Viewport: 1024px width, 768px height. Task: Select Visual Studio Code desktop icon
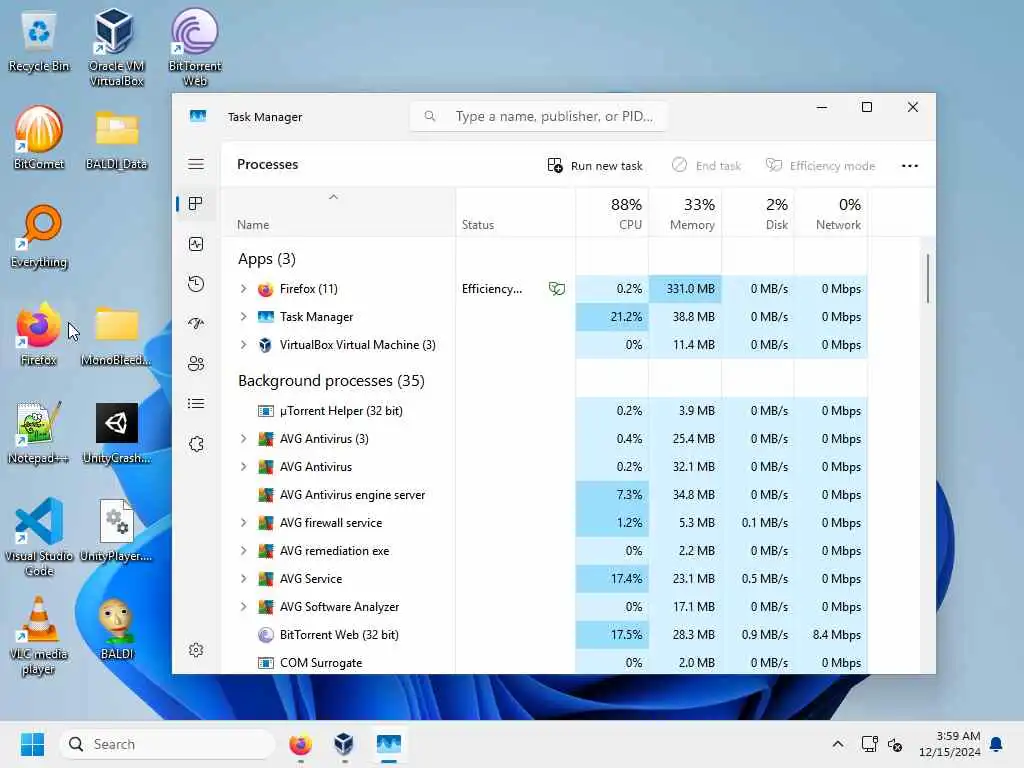pos(39,537)
